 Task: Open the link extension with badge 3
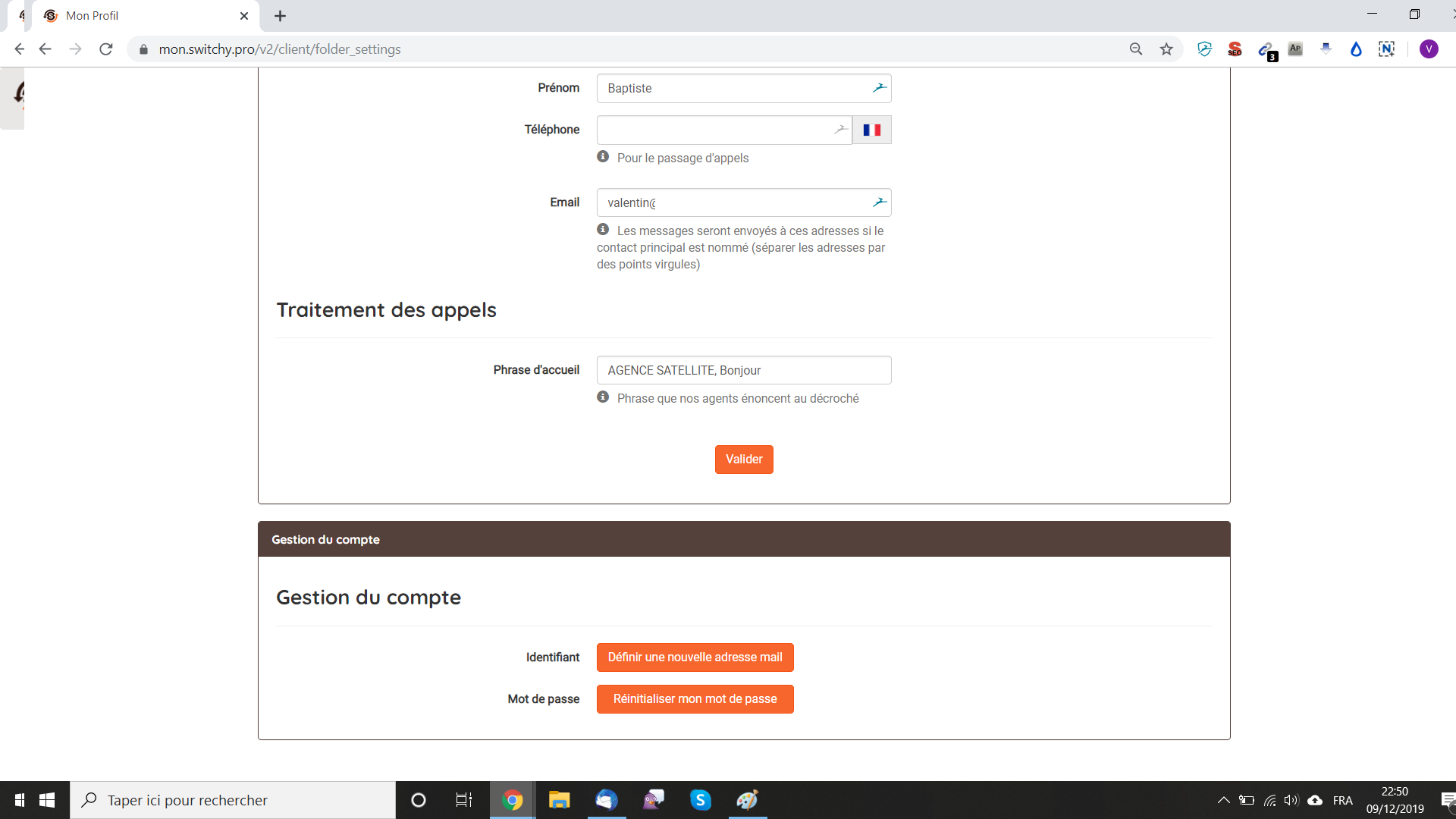tap(1266, 51)
